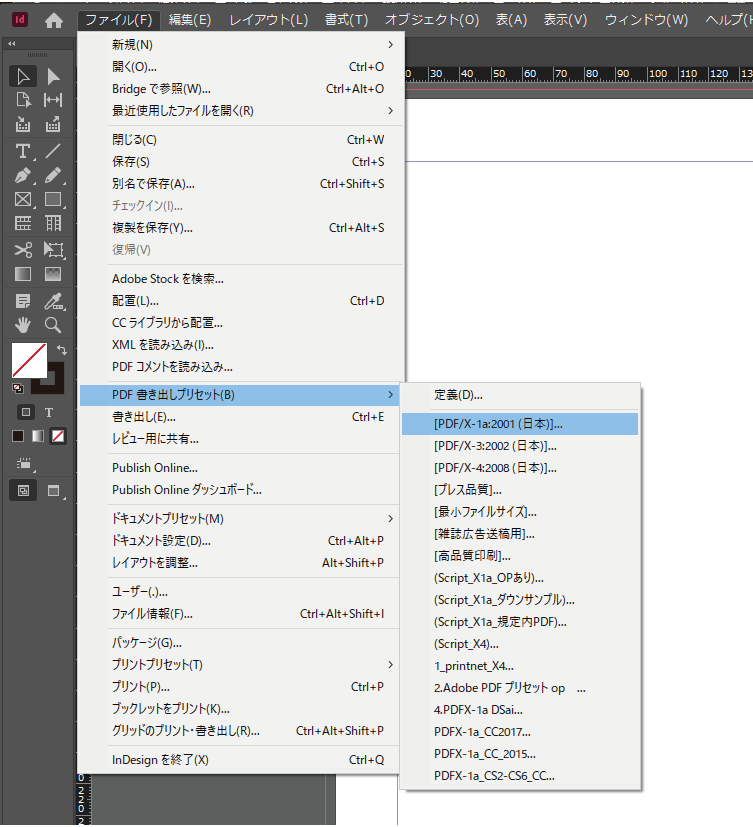The height and width of the screenshot is (827, 753).
Task: Select the Gradient Feather tool
Action: [x=53, y=274]
